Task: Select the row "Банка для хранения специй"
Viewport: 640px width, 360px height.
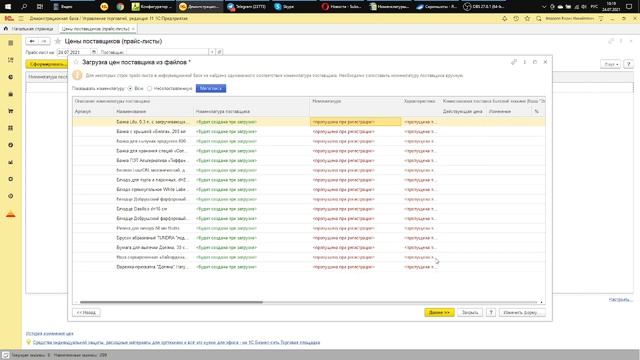Action: [x=309, y=151]
